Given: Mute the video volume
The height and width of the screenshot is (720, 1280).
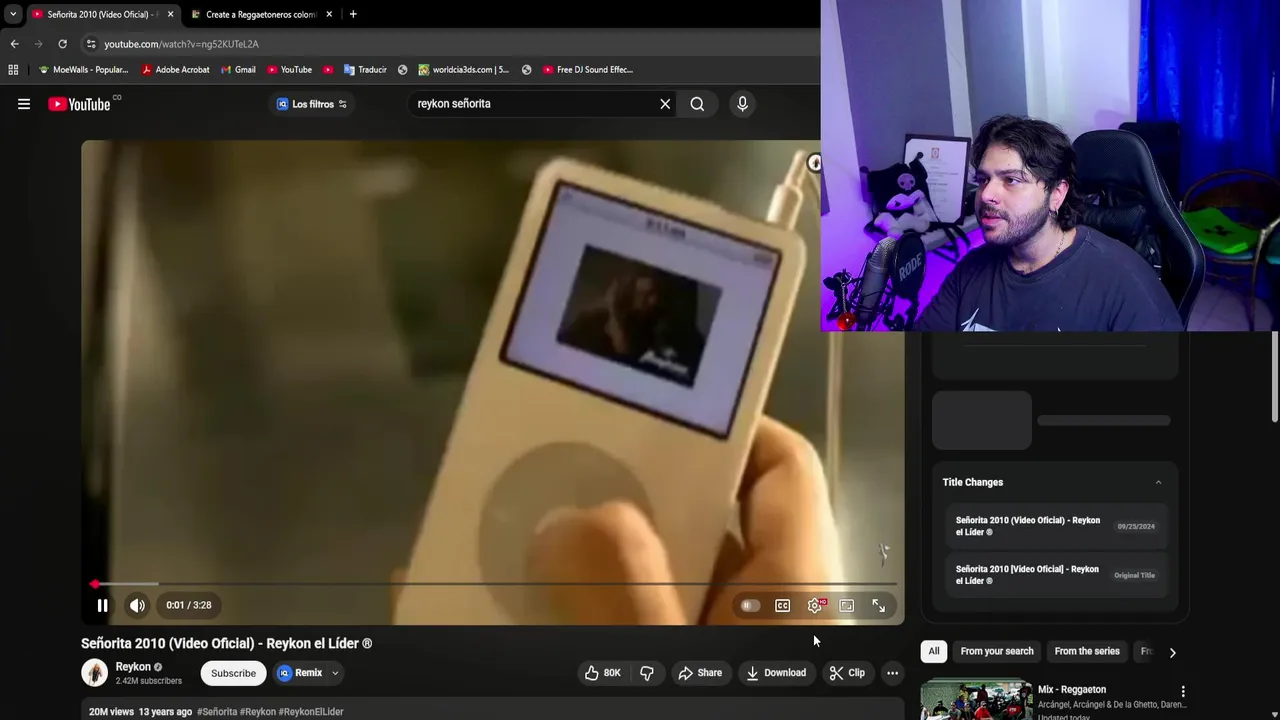Looking at the screenshot, I should 137,605.
